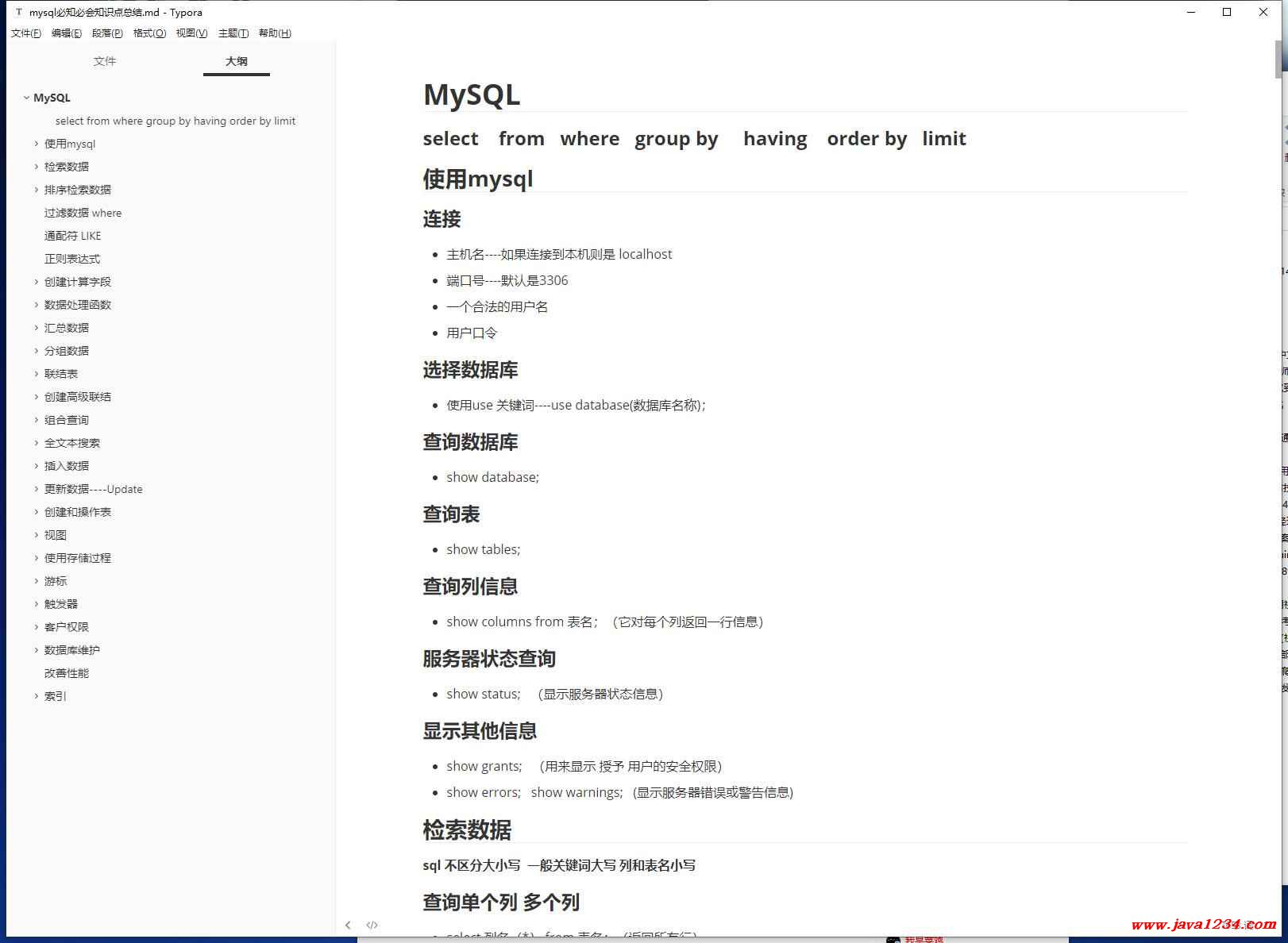Viewport: 1288px width, 943px height.
Task: Expand the 创建高级联结 outline node
Action: coord(37,397)
